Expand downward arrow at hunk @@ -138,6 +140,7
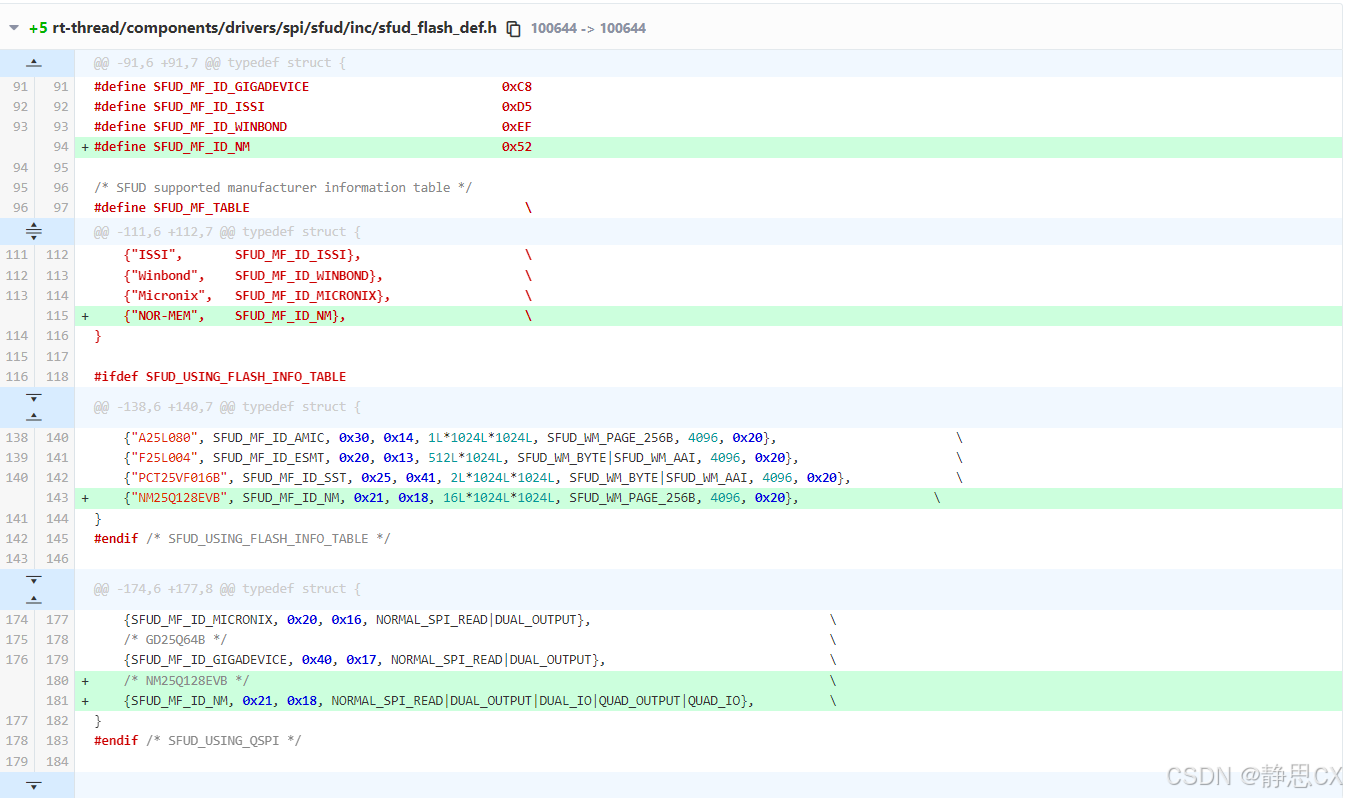Image resolution: width=1347 pixels, height=798 pixels. tap(33, 398)
